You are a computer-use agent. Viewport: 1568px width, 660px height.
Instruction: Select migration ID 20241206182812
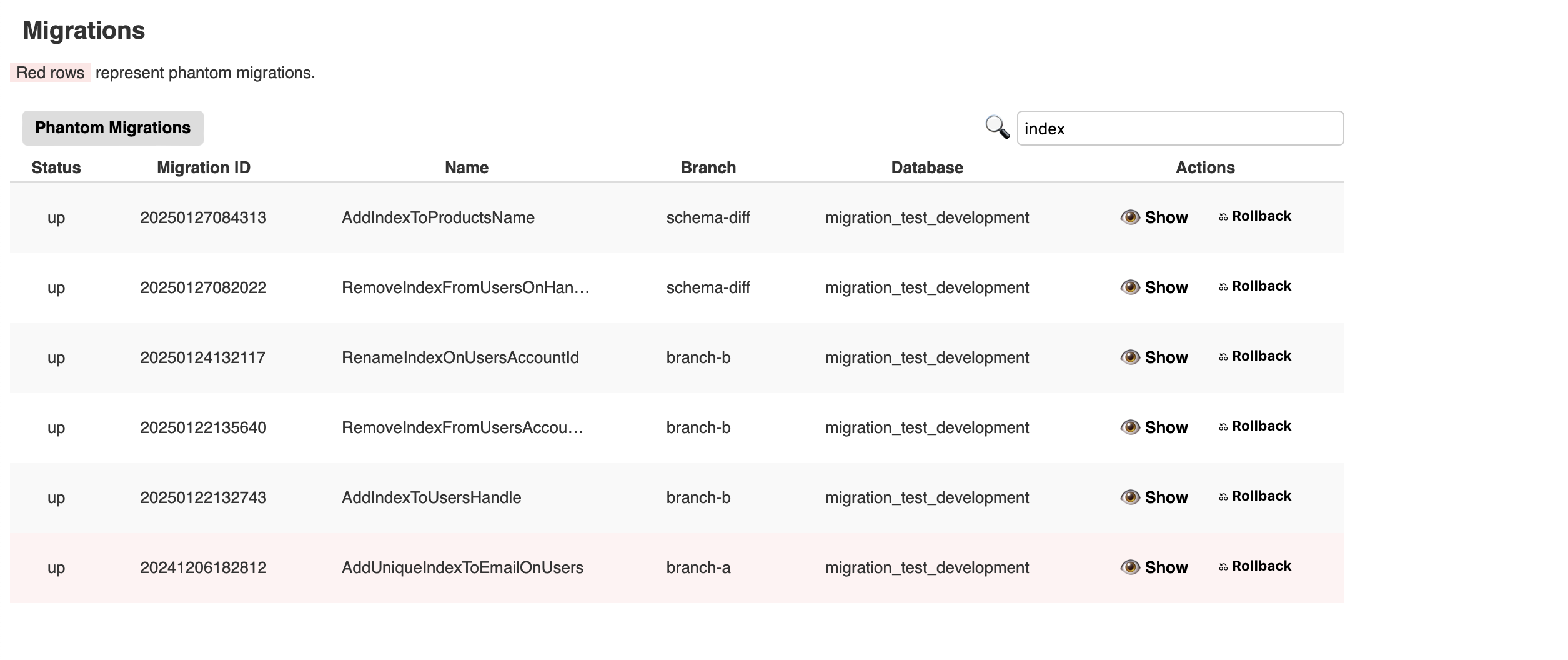[x=203, y=567]
